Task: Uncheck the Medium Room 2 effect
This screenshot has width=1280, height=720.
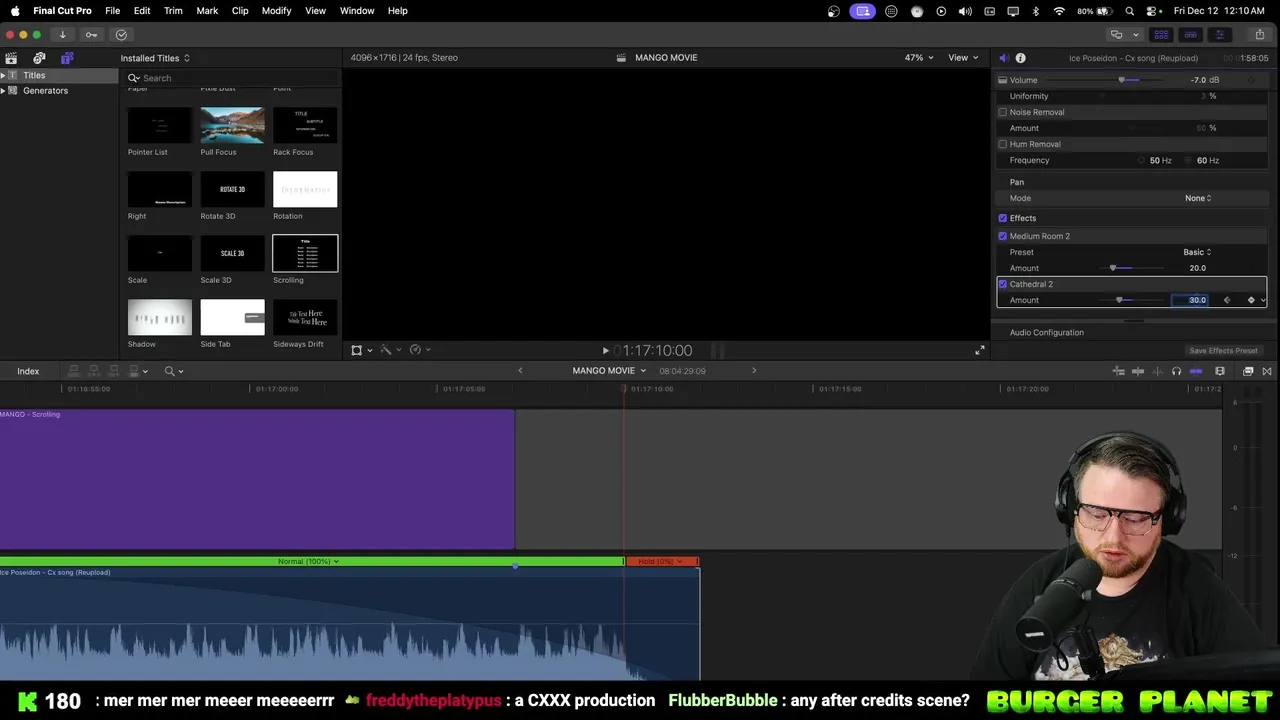Action: (1003, 236)
